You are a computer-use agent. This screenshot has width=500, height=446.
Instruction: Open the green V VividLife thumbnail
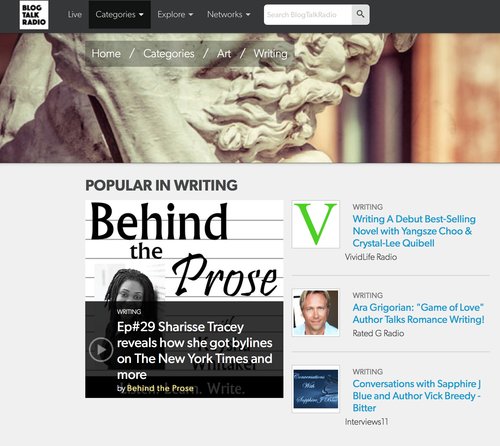pyautogui.click(x=316, y=224)
